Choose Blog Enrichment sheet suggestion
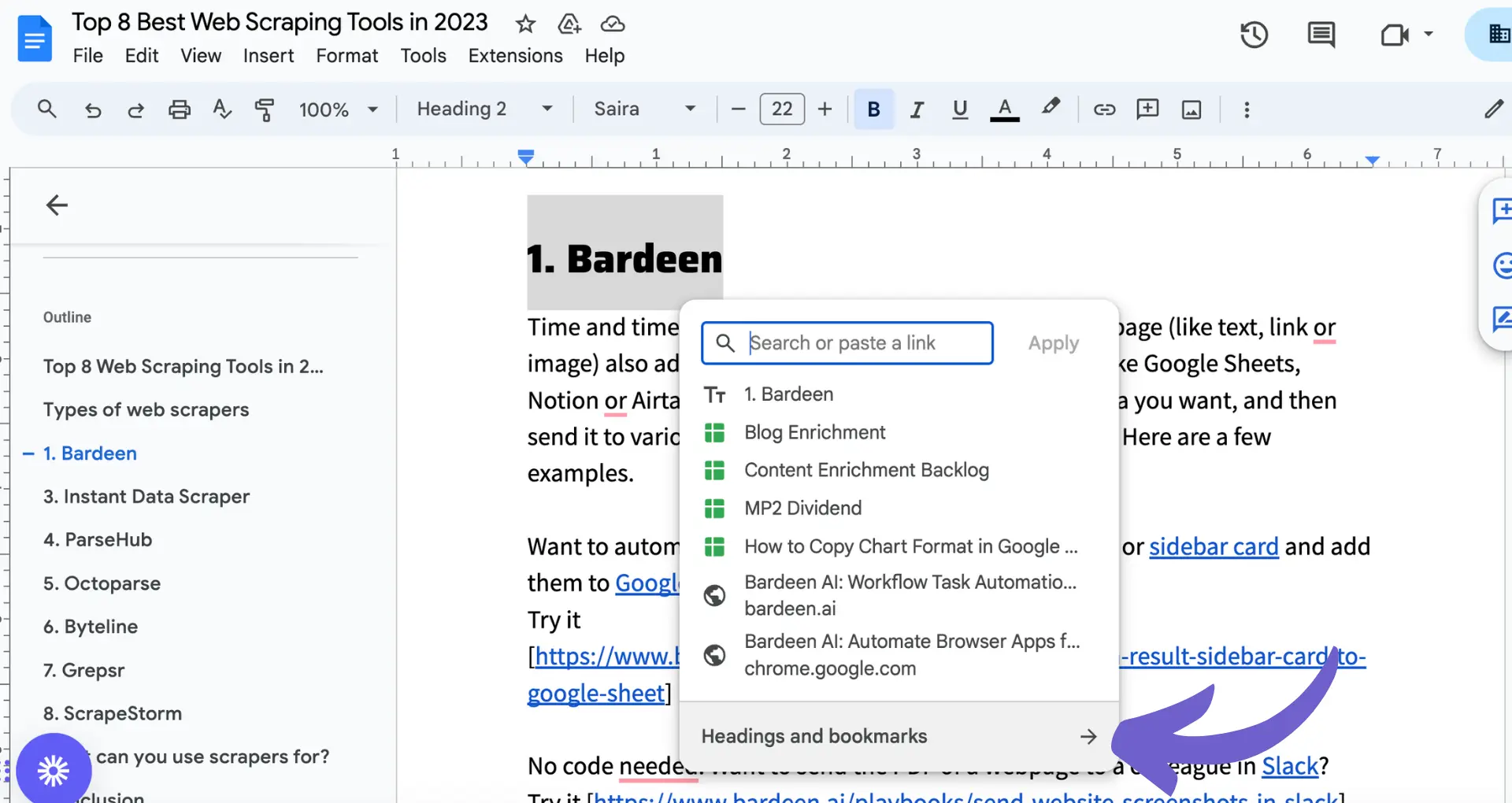1512x803 pixels. pos(899,432)
